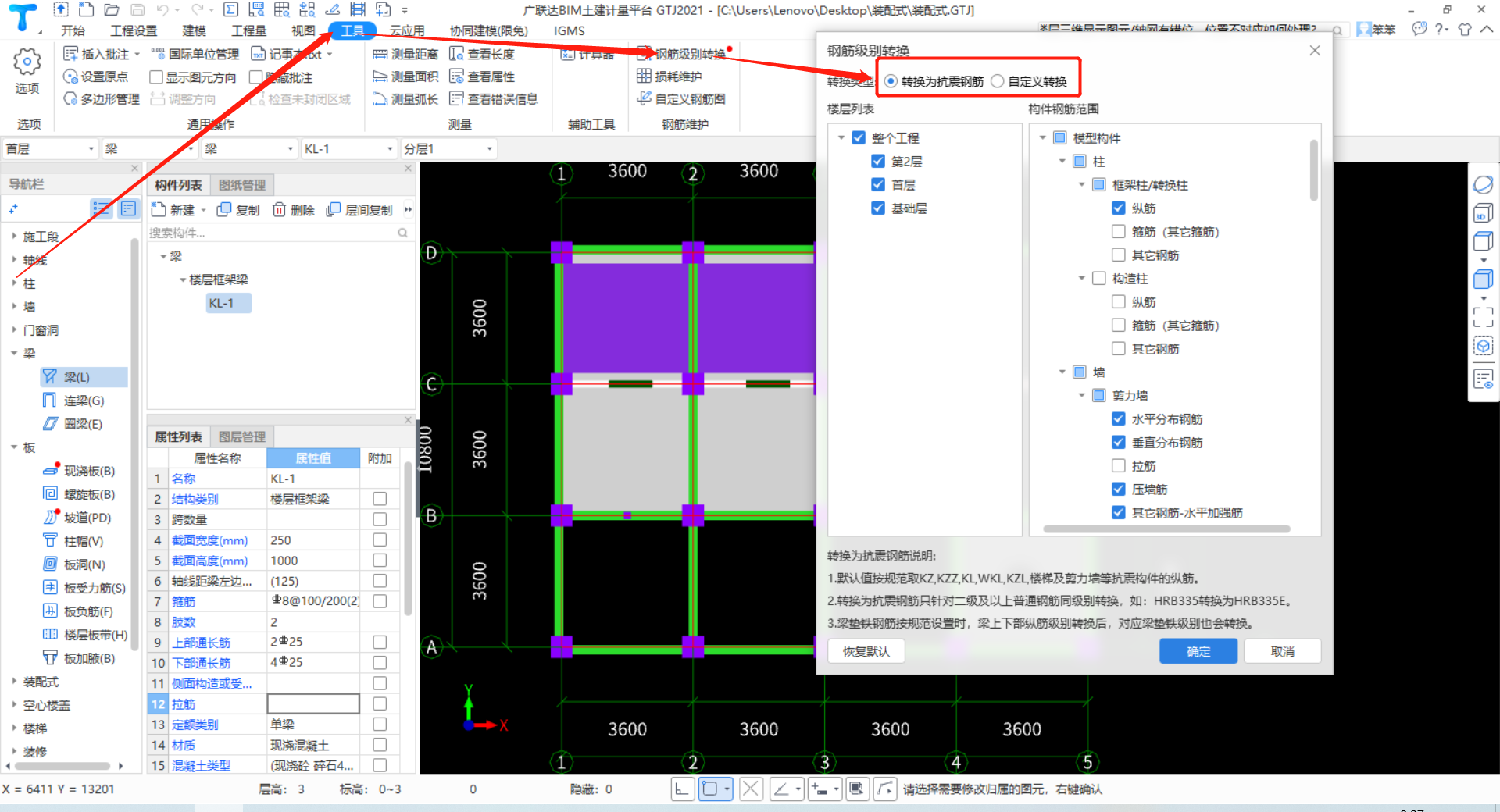This screenshot has width=1500, height=812.
Task: Open 建模 ribbon tab
Action: [x=195, y=30]
